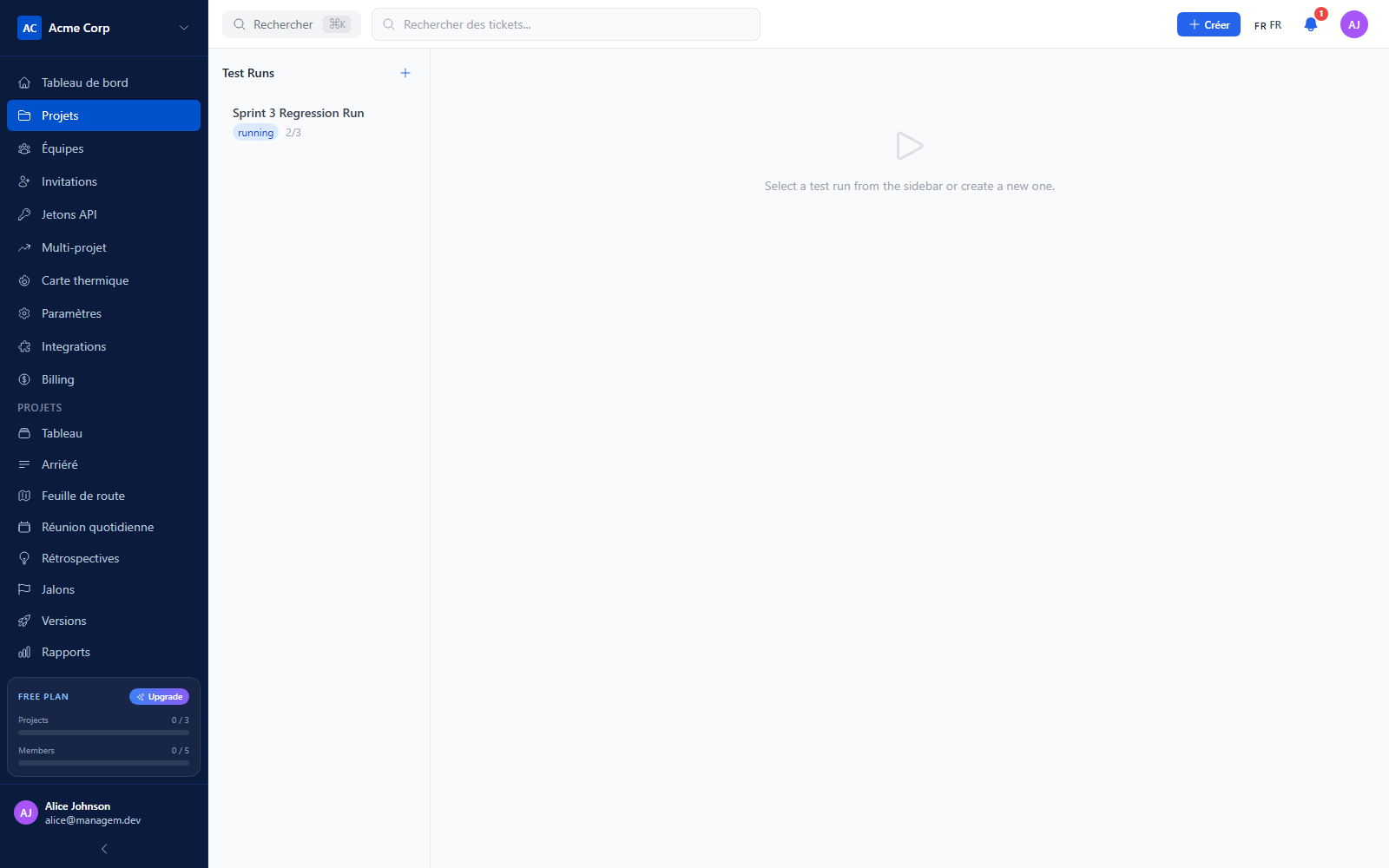The height and width of the screenshot is (868, 1389).
Task: Open Integrations menu item
Action: pos(103,346)
